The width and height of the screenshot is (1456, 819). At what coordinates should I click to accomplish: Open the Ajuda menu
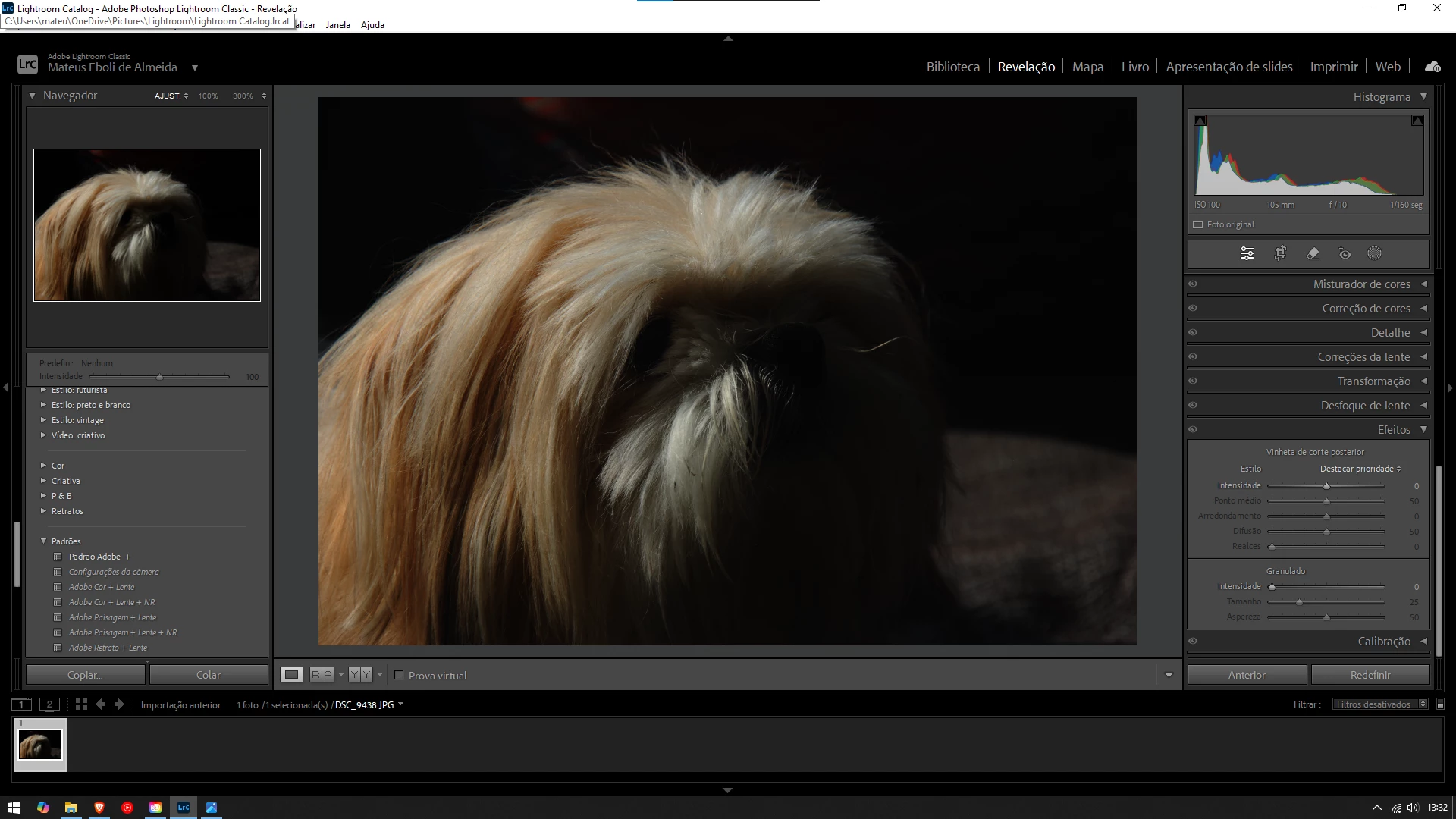point(372,25)
